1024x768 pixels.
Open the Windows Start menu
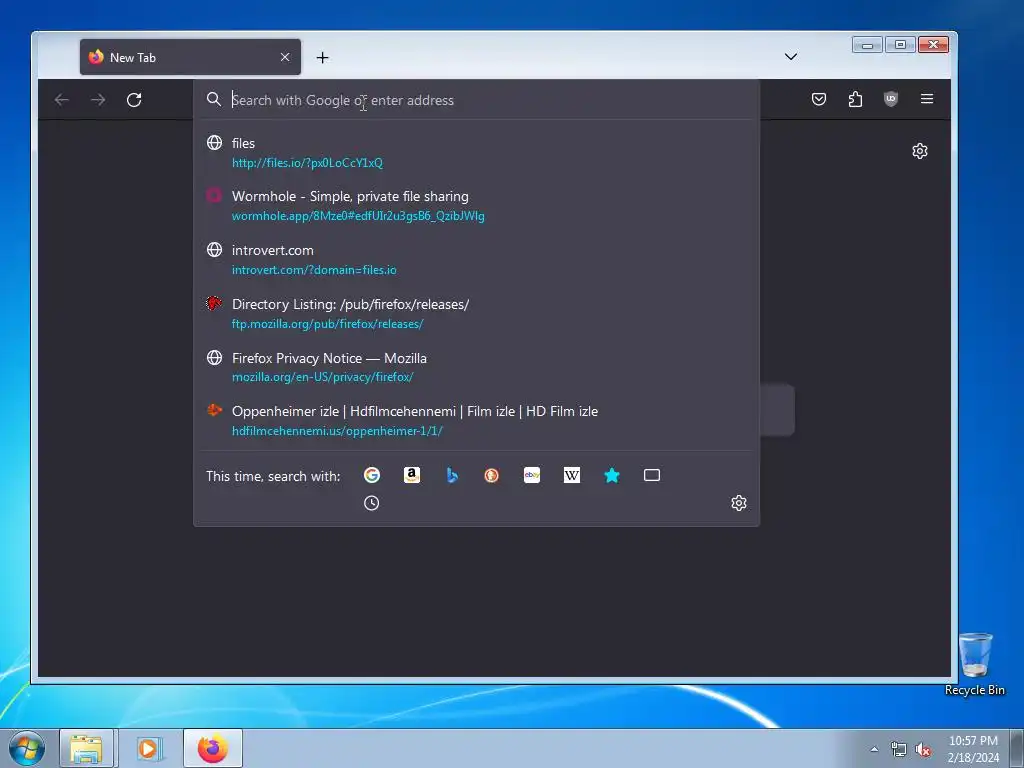(27, 748)
